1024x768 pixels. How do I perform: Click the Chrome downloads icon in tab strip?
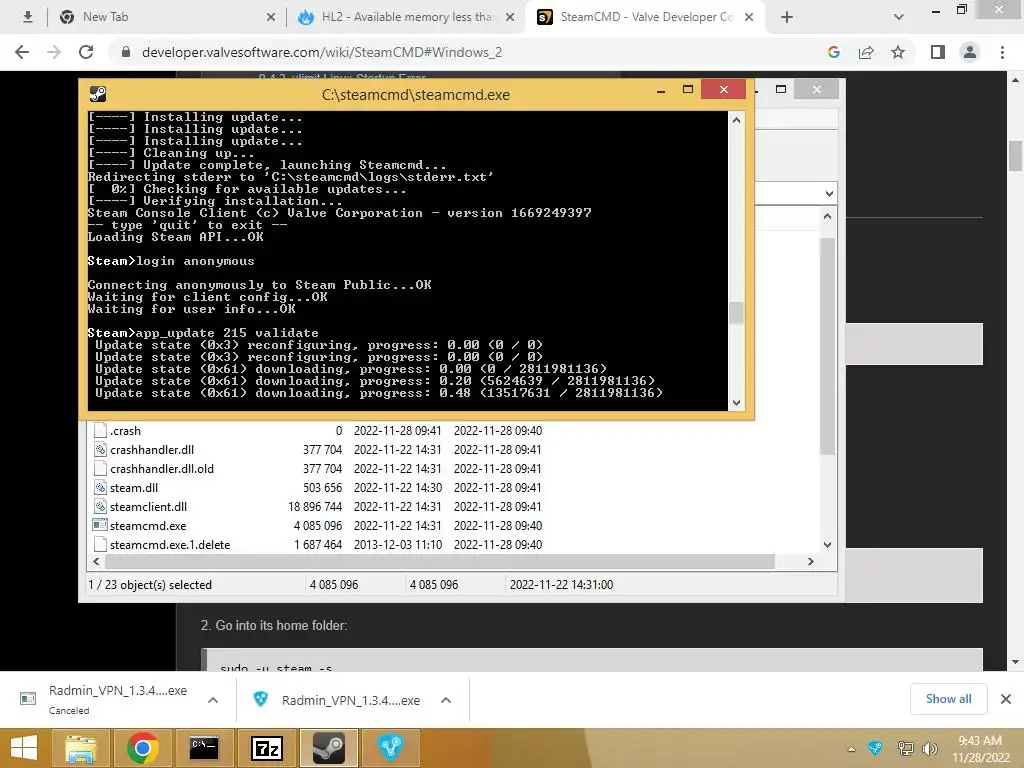coord(27,17)
